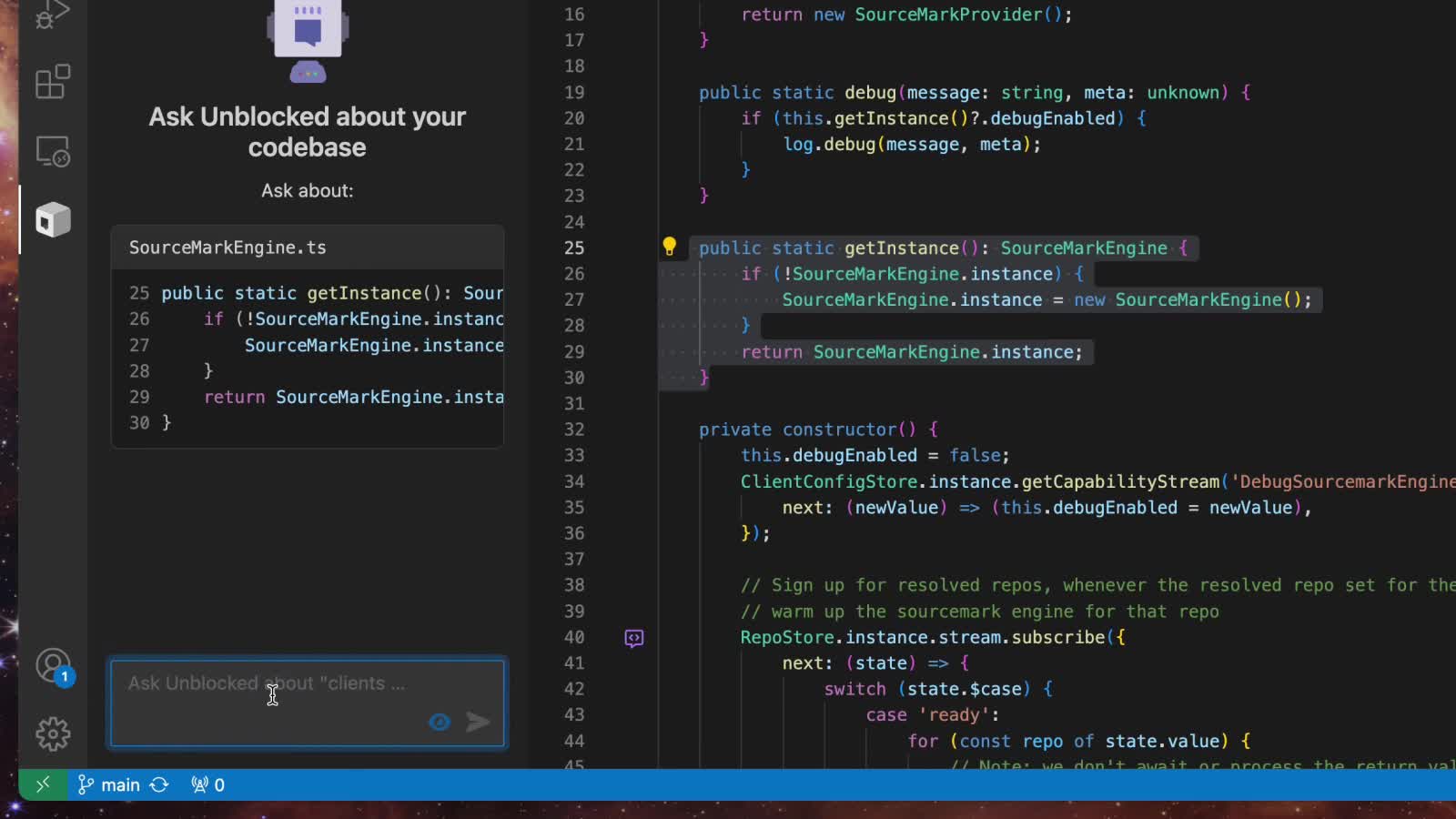Click the Unblocked comment icon on line 40
The width and height of the screenshot is (1456, 819).
point(634,638)
